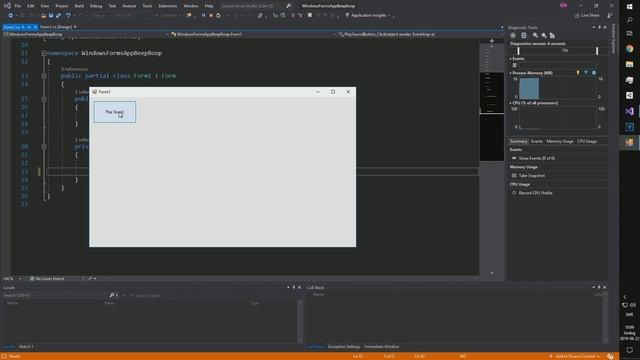Click the Save All icon

click(58, 16)
